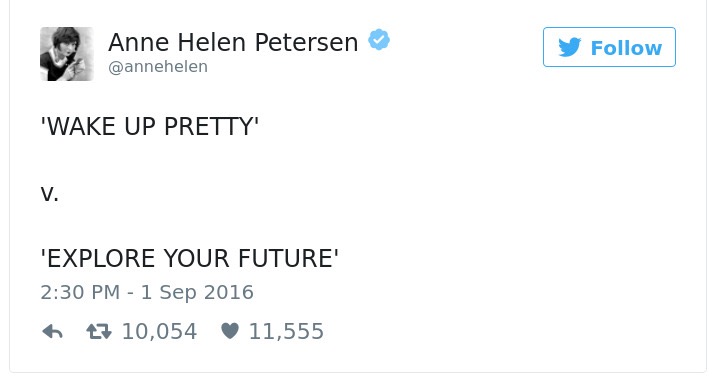Click the word 'Petersen' in the display name
715x380 pixels.
pos(306,42)
